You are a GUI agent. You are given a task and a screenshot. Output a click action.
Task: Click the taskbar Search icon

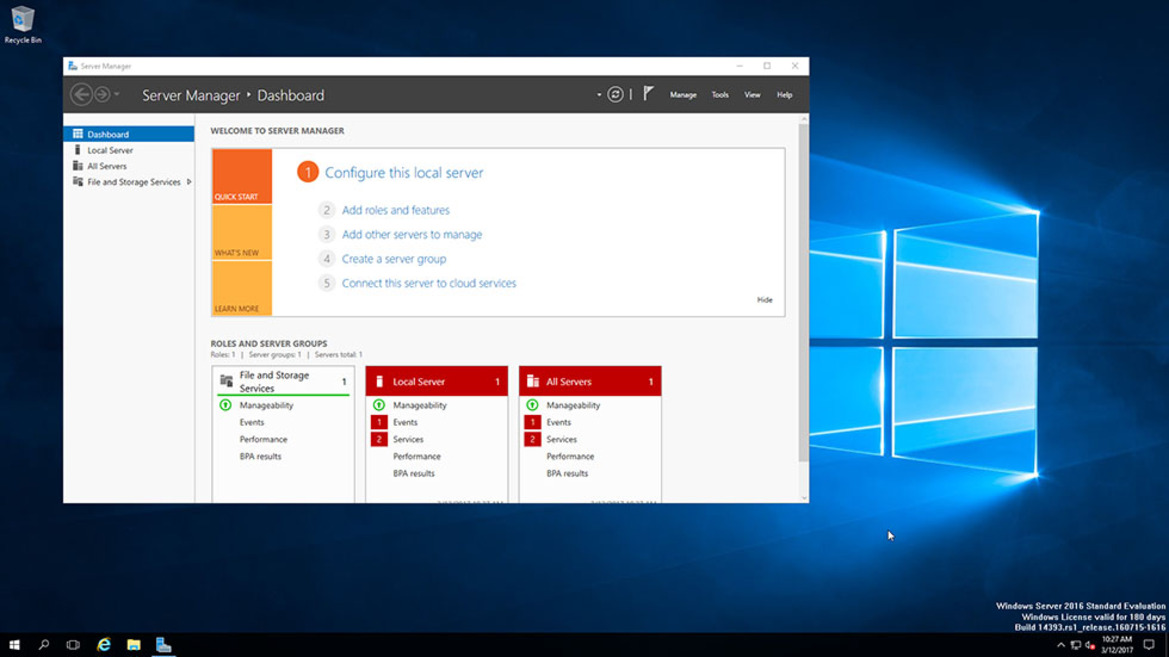tap(44, 645)
